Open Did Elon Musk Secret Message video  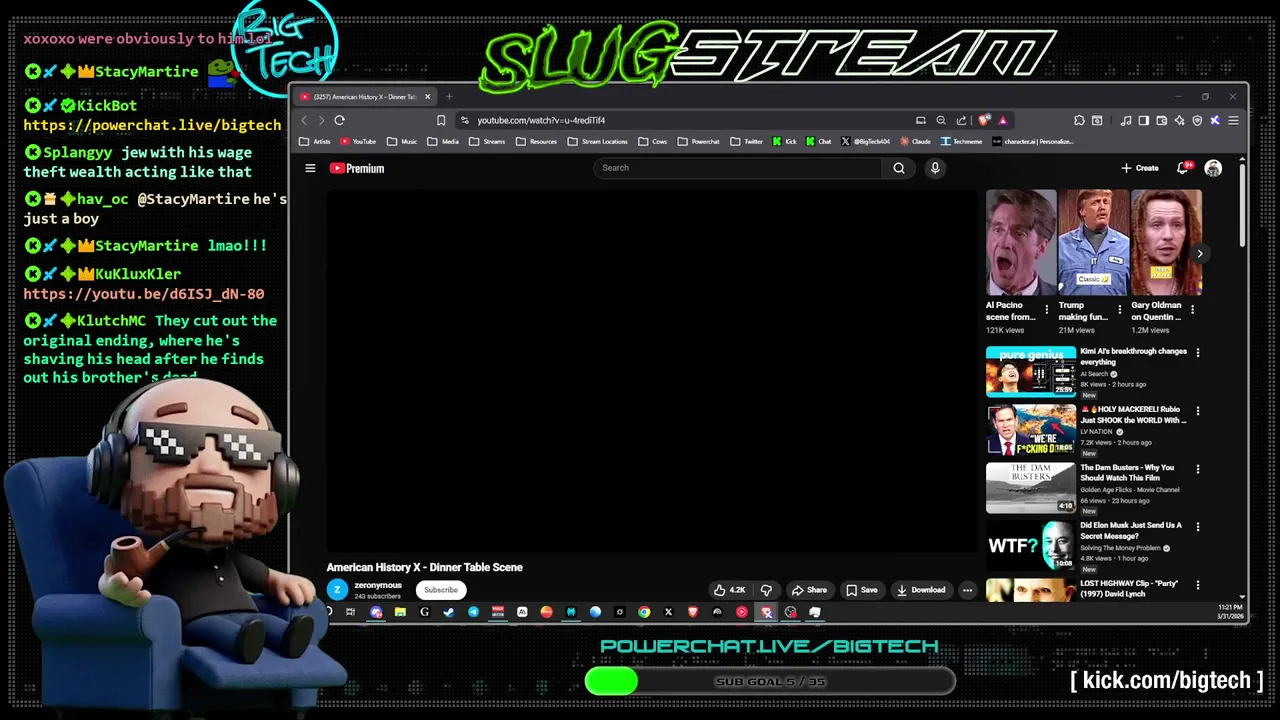[x=1031, y=546]
